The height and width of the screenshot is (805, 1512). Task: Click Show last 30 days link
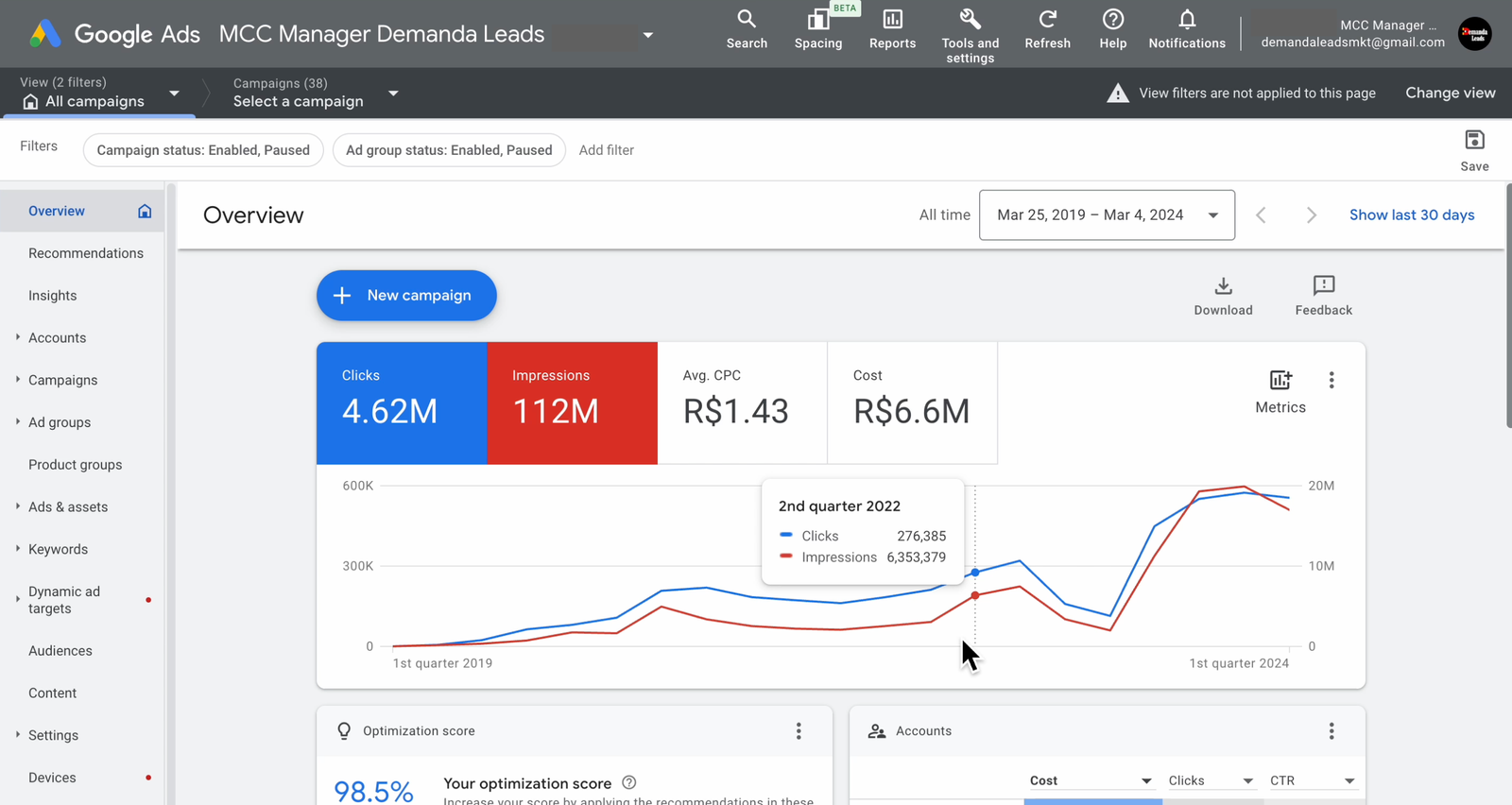pos(1412,215)
